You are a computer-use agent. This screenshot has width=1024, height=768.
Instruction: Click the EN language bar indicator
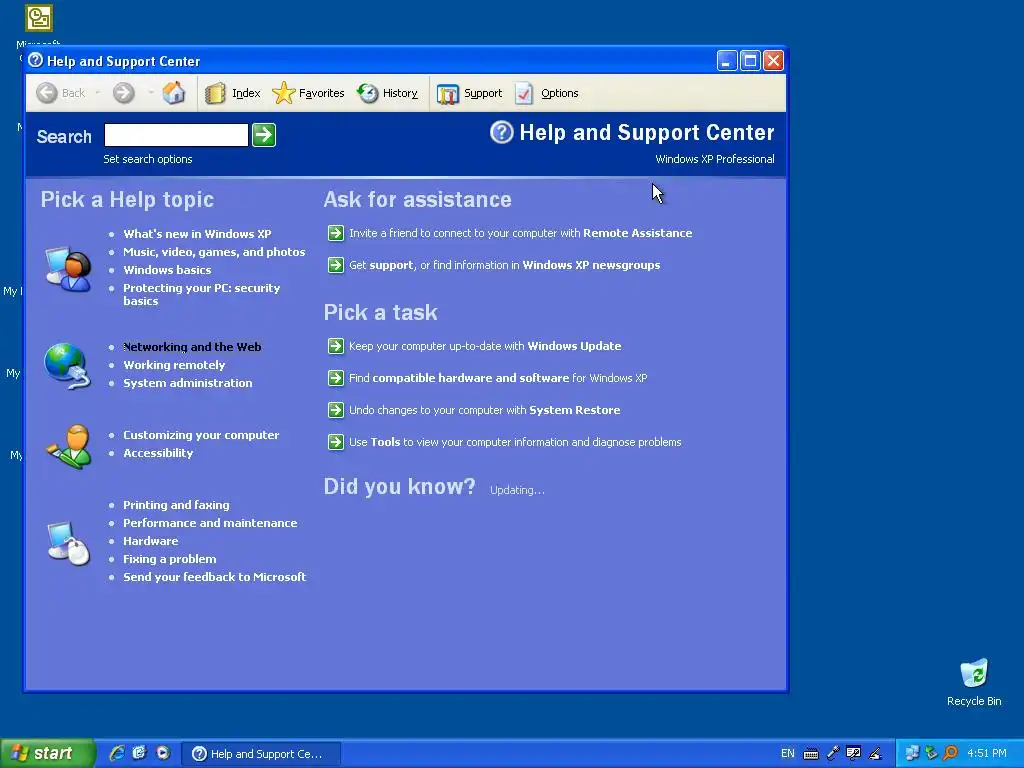coord(788,754)
